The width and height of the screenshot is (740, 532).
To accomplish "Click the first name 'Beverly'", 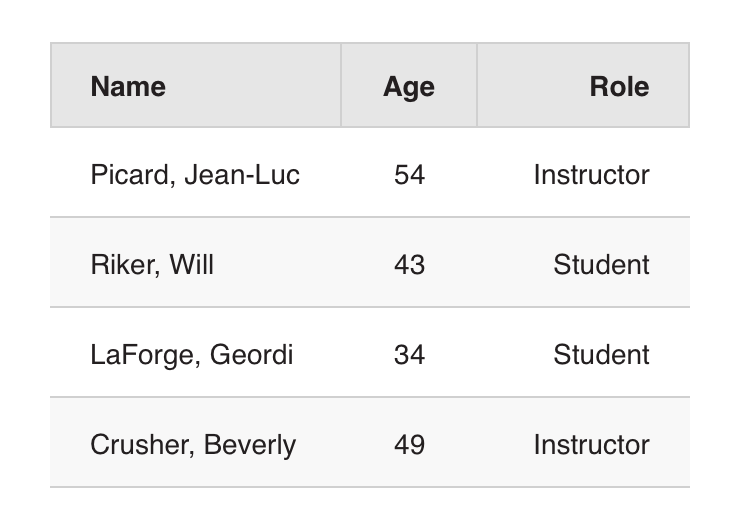I will click(250, 445).
